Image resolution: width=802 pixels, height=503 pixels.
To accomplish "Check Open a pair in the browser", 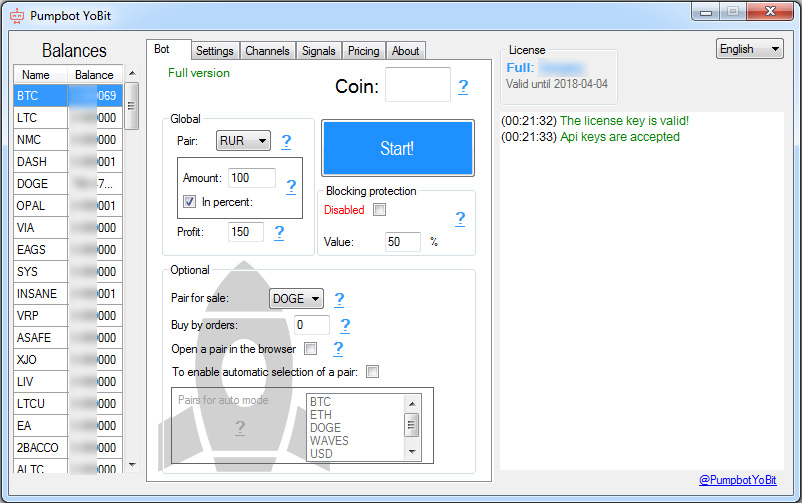I will click(x=310, y=348).
